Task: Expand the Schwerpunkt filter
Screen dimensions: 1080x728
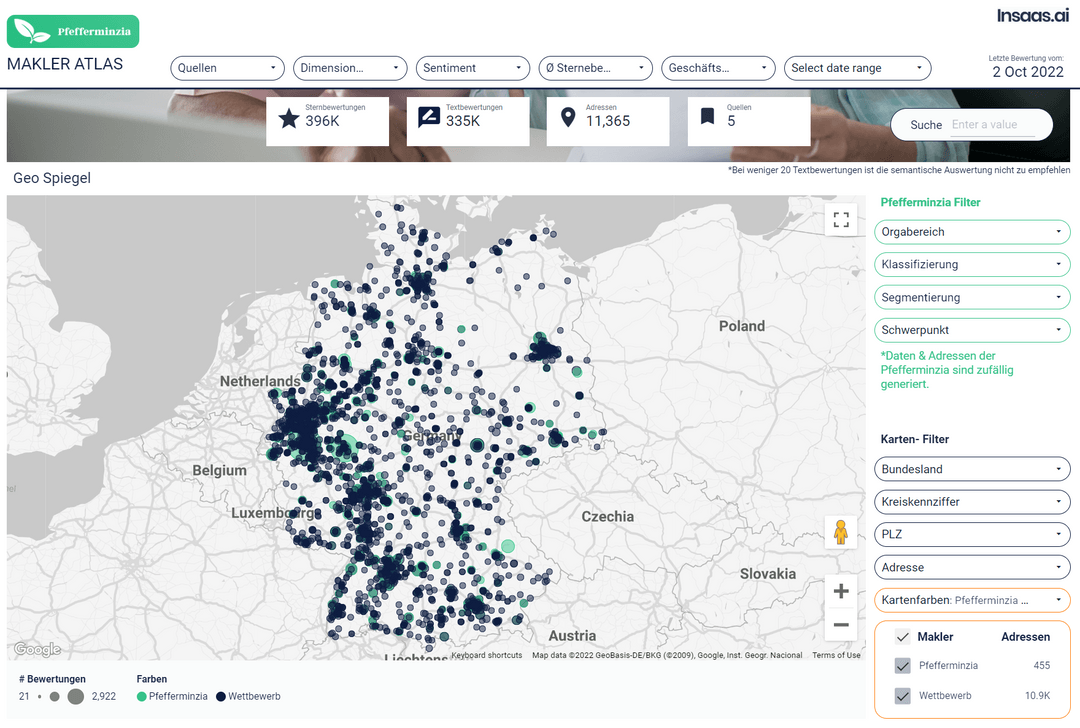Action: click(972, 330)
